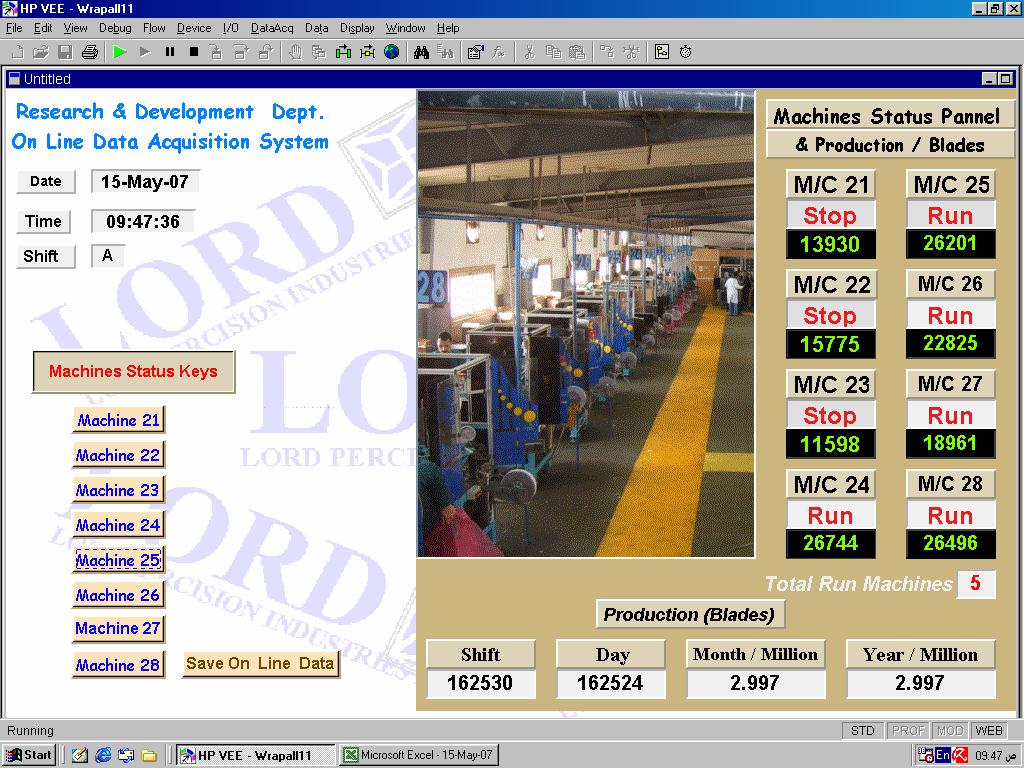Switch to Microsoft Excel in the taskbar

click(418, 755)
